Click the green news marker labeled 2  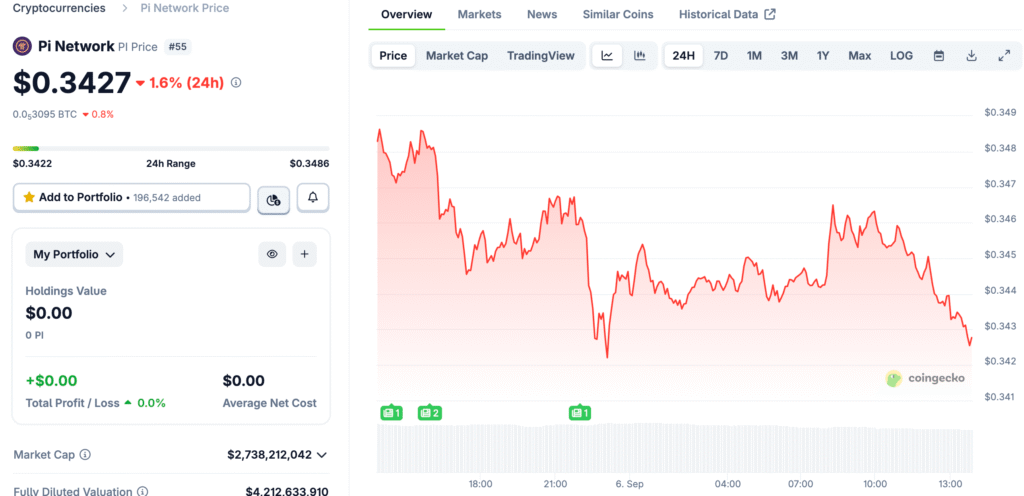[x=430, y=412]
